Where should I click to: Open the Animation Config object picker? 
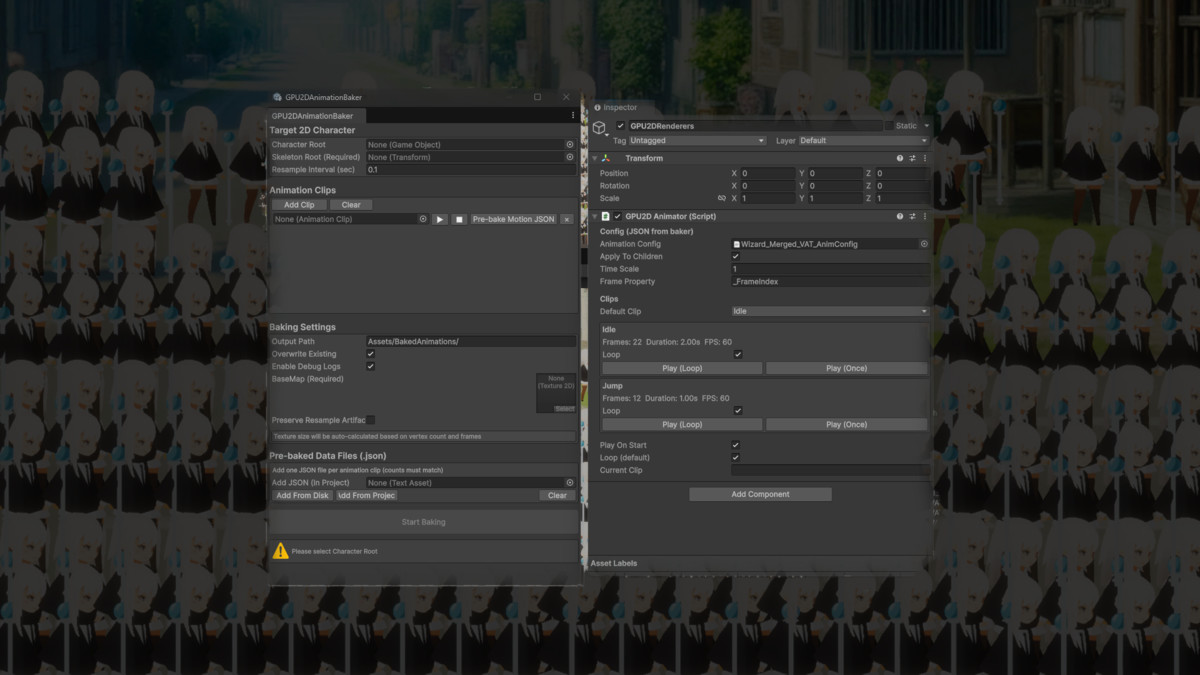pos(924,244)
